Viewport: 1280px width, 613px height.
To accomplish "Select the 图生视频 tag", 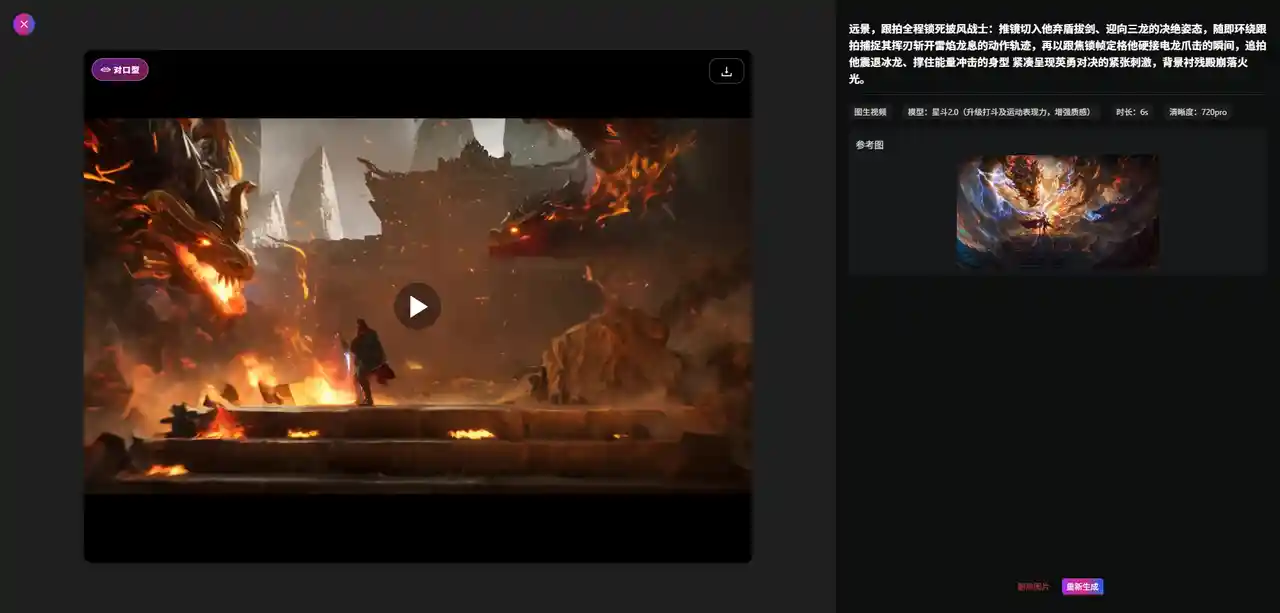I will click(870, 112).
